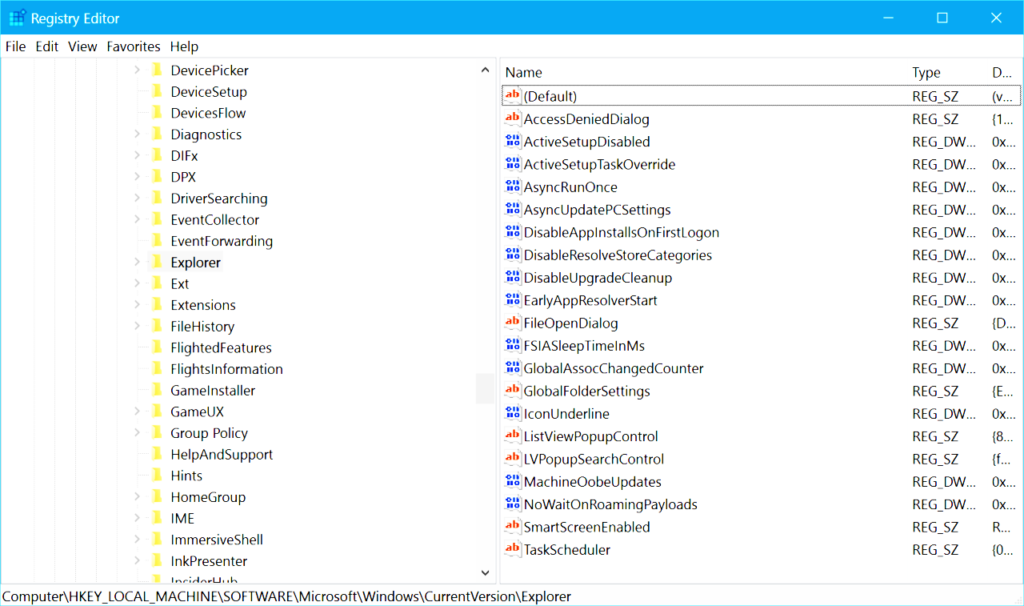Click the DWORD icon of DisableUpgradeCleanup
This screenshot has height=606, width=1024.
[513, 277]
